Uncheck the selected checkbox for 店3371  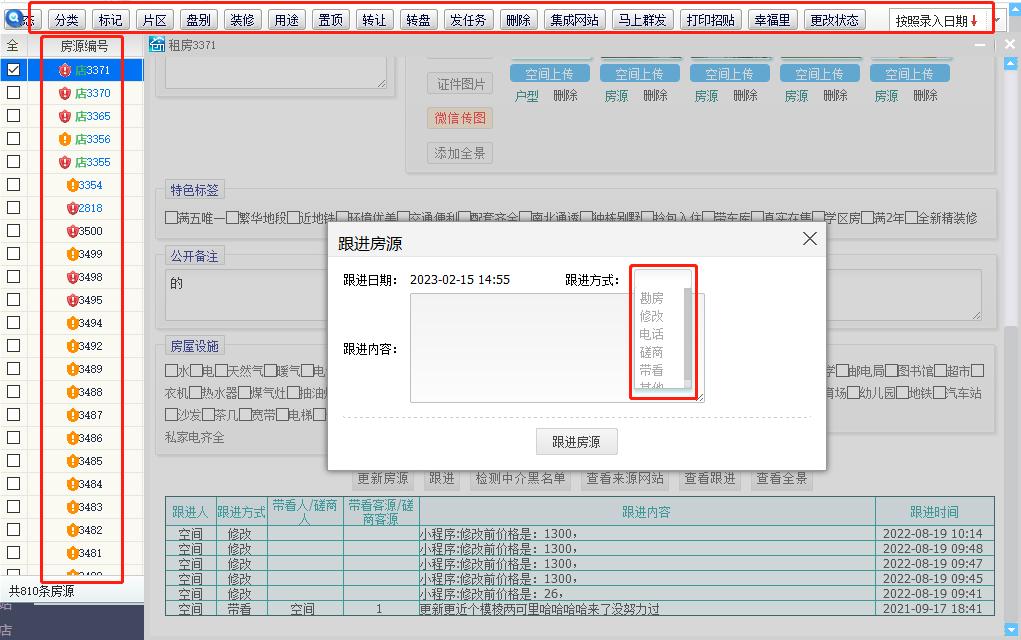(12, 70)
